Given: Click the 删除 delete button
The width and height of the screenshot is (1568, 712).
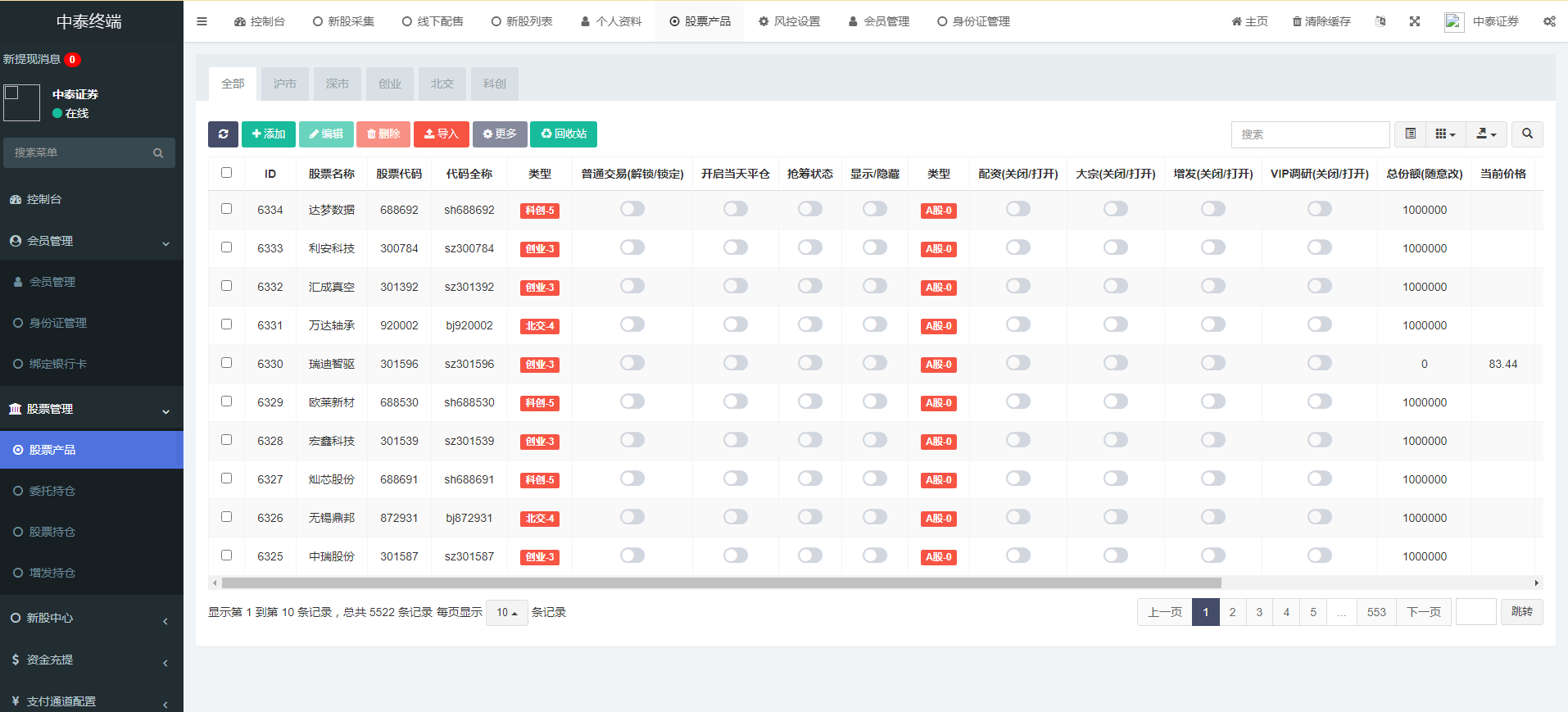Looking at the screenshot, I should (x=383, y=134).
